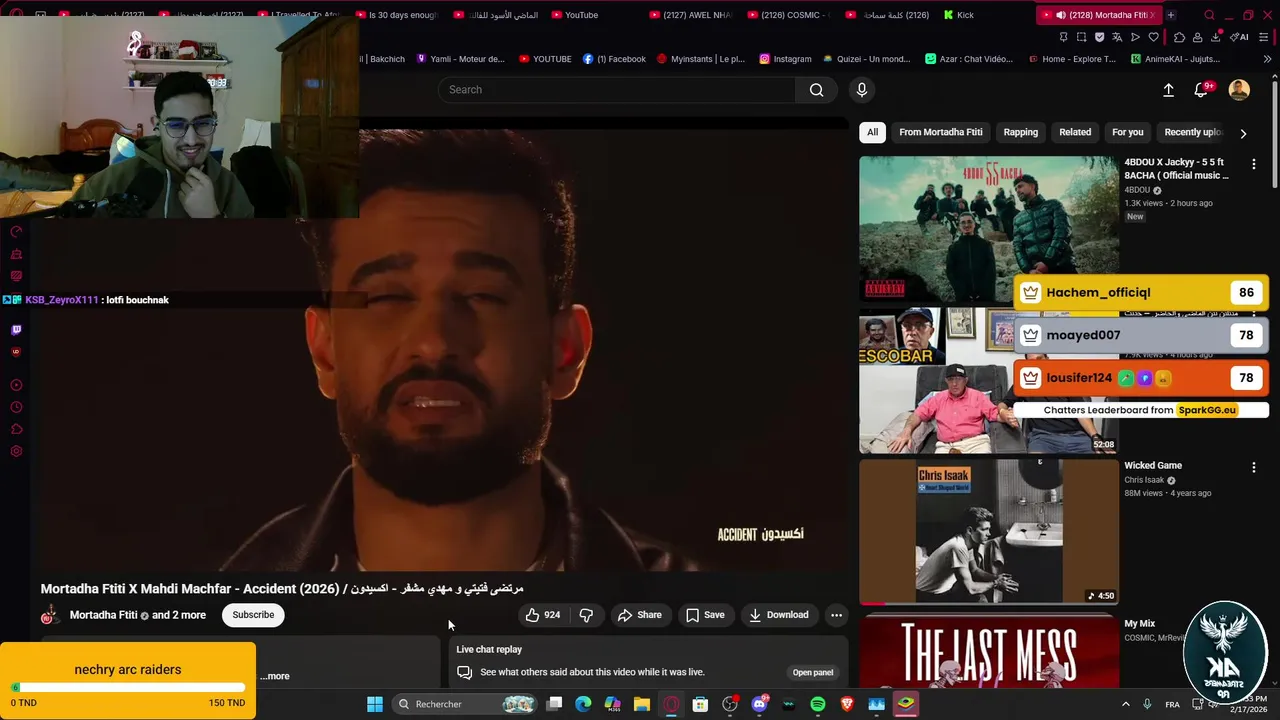Open Instagram bookmark in bookmarks bar

click(785, 59)
